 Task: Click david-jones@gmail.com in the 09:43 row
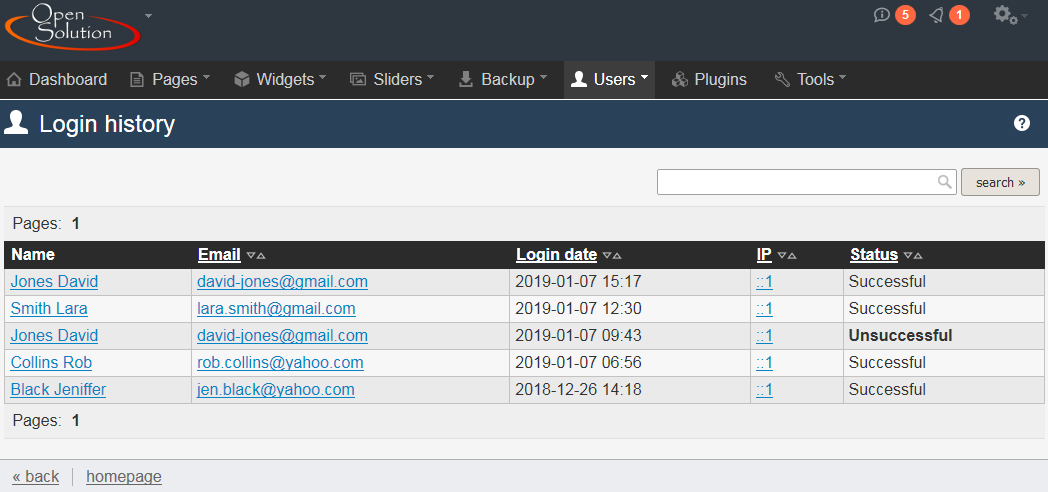pyautogui.click(x=282, y=336)
